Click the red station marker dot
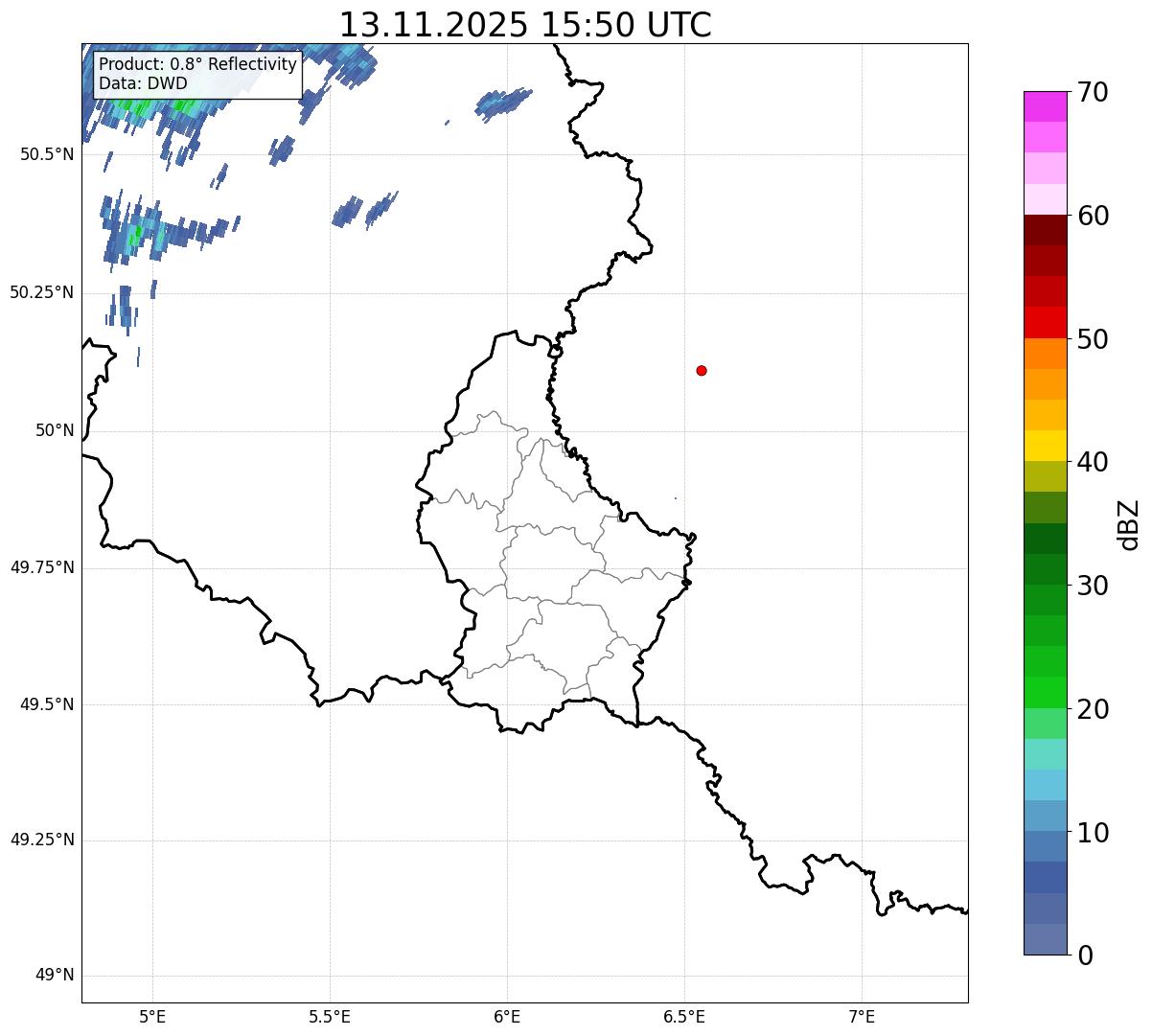 [x=702, y=370]
